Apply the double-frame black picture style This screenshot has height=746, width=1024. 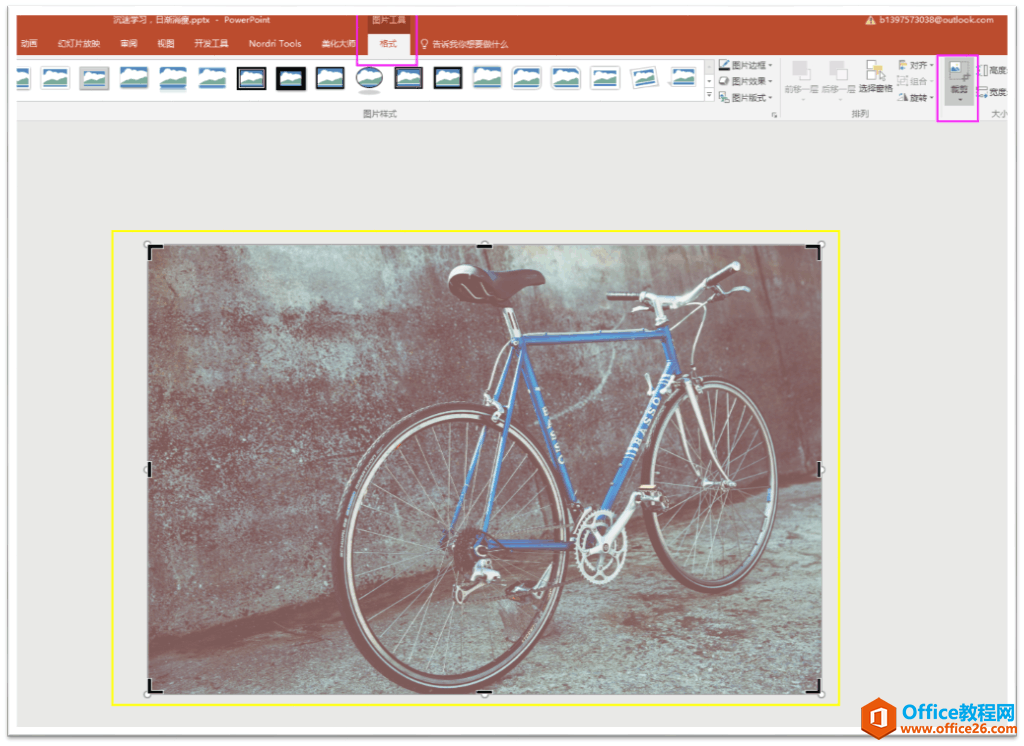coord(252,78)
